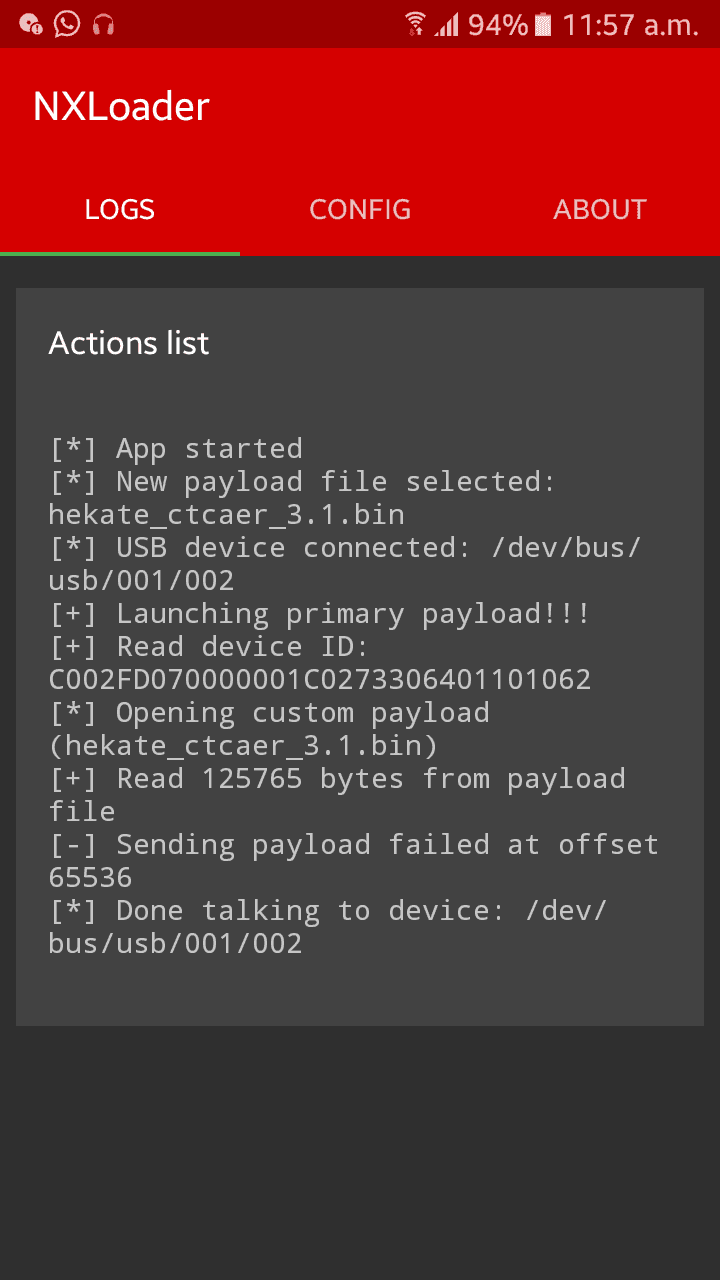
Task: Tap the Done talking to device entry
Action: point(328,927)
